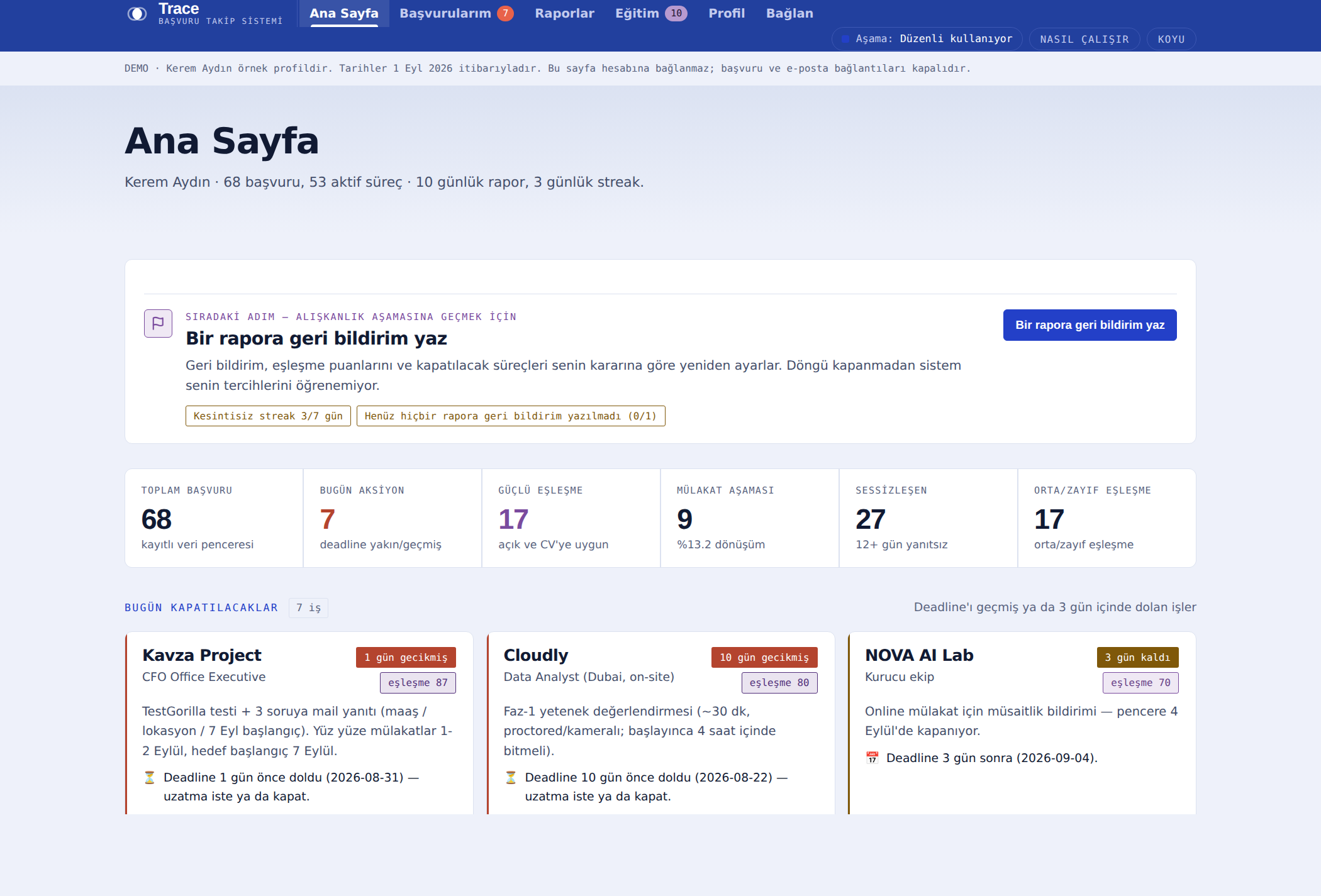Open the NOVA AI Lab card title
This screenshot has height=896, width=1321.
[x=919, y=655]
